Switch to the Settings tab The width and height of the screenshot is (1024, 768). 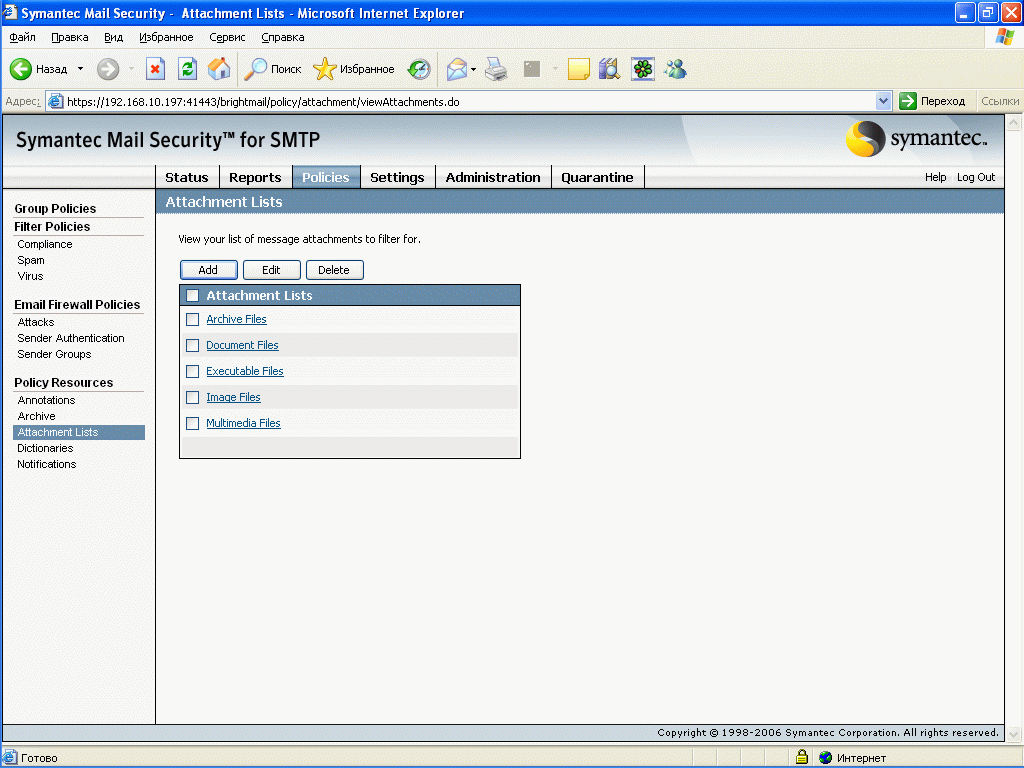[397, 177]
